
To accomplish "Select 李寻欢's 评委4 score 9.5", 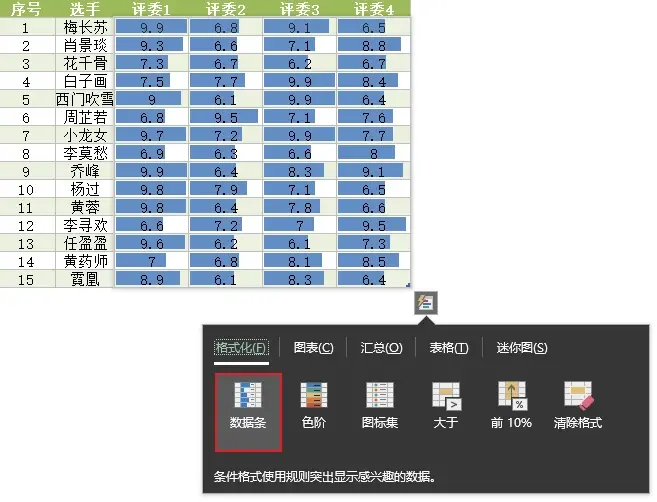I will [374, 225].
